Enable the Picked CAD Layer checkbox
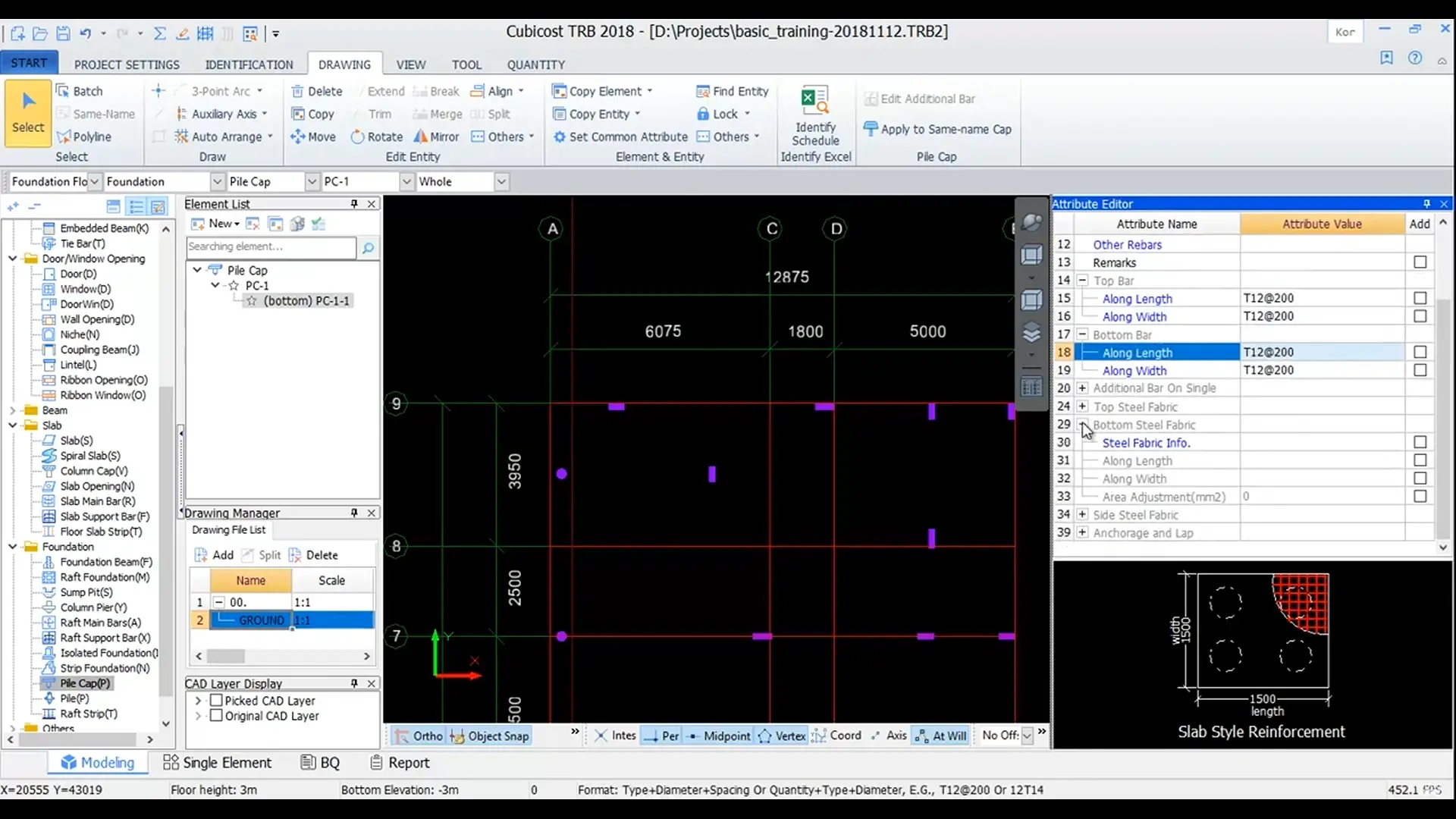1456x819 pixels. 216,701
